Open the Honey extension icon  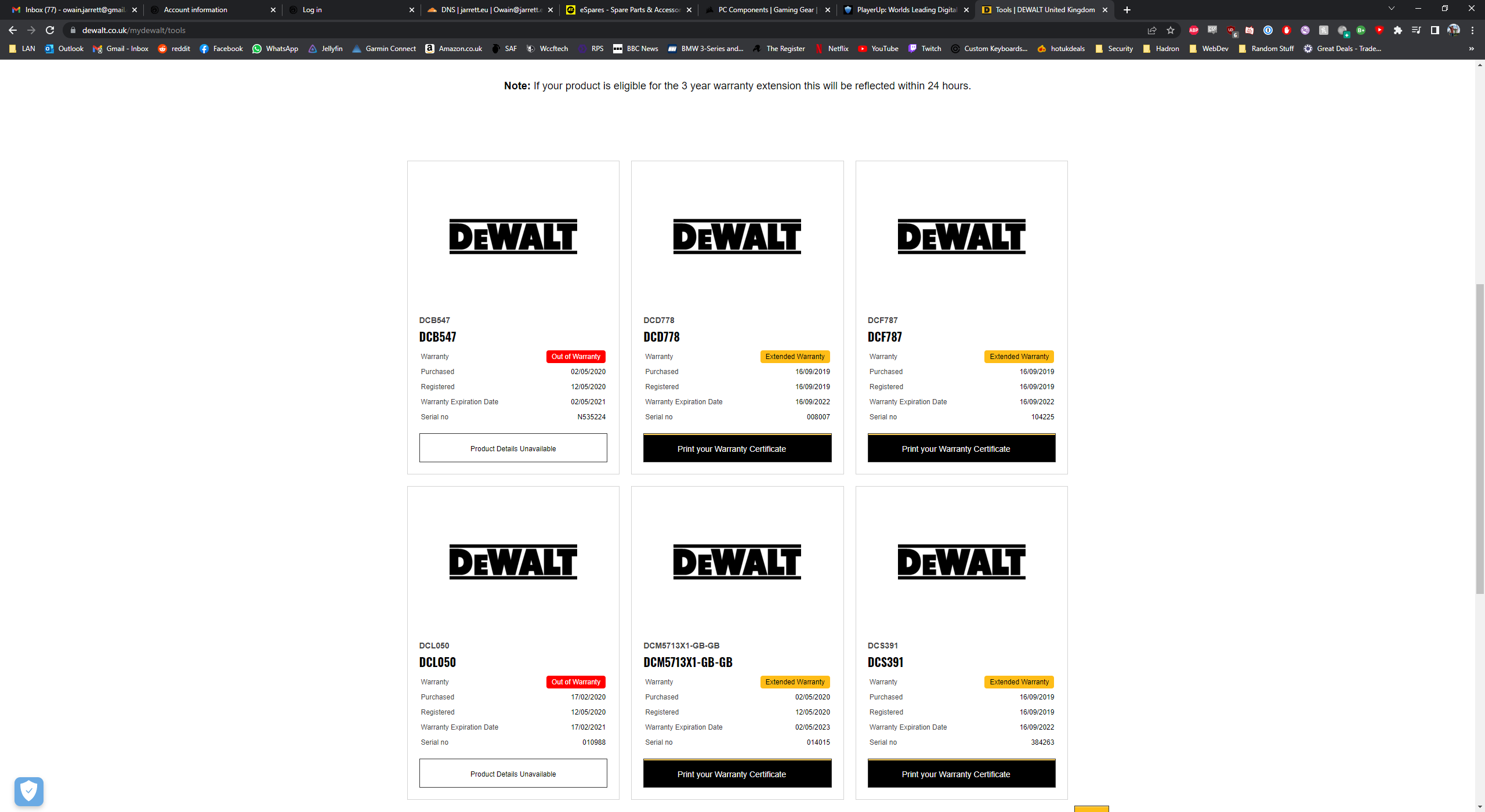coord(1324,30)
